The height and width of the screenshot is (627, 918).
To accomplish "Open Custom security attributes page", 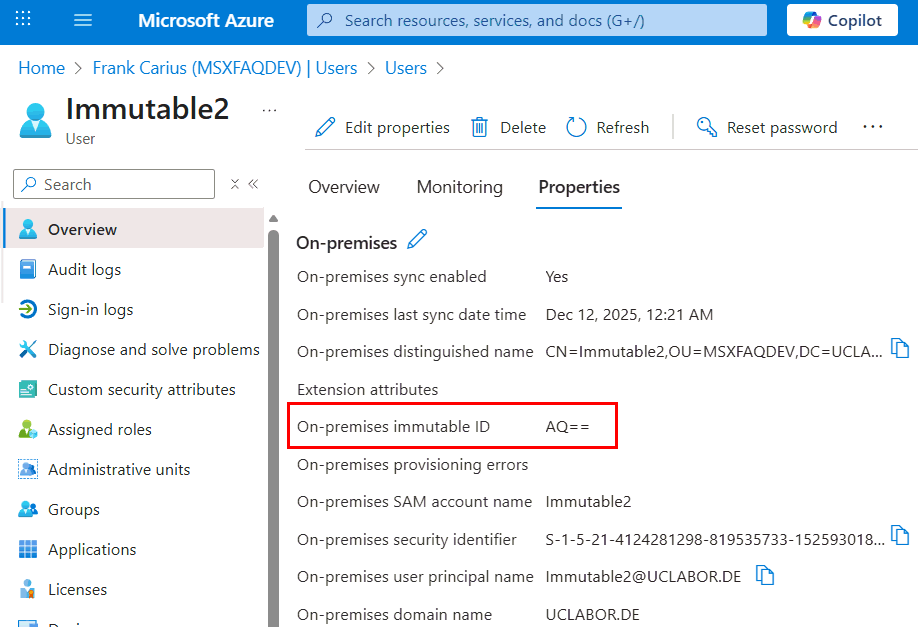I will (141, 390).
